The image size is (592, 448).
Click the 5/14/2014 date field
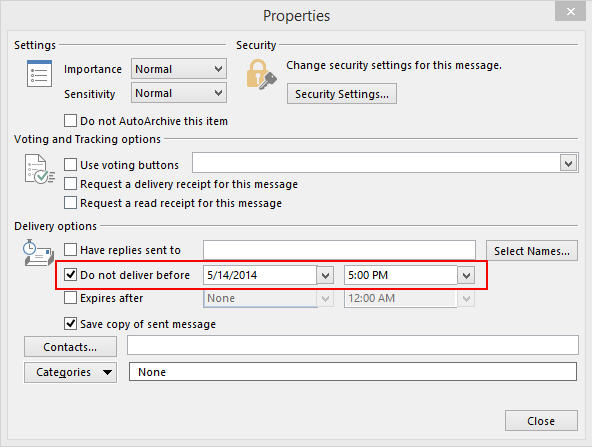click(260, 275)
